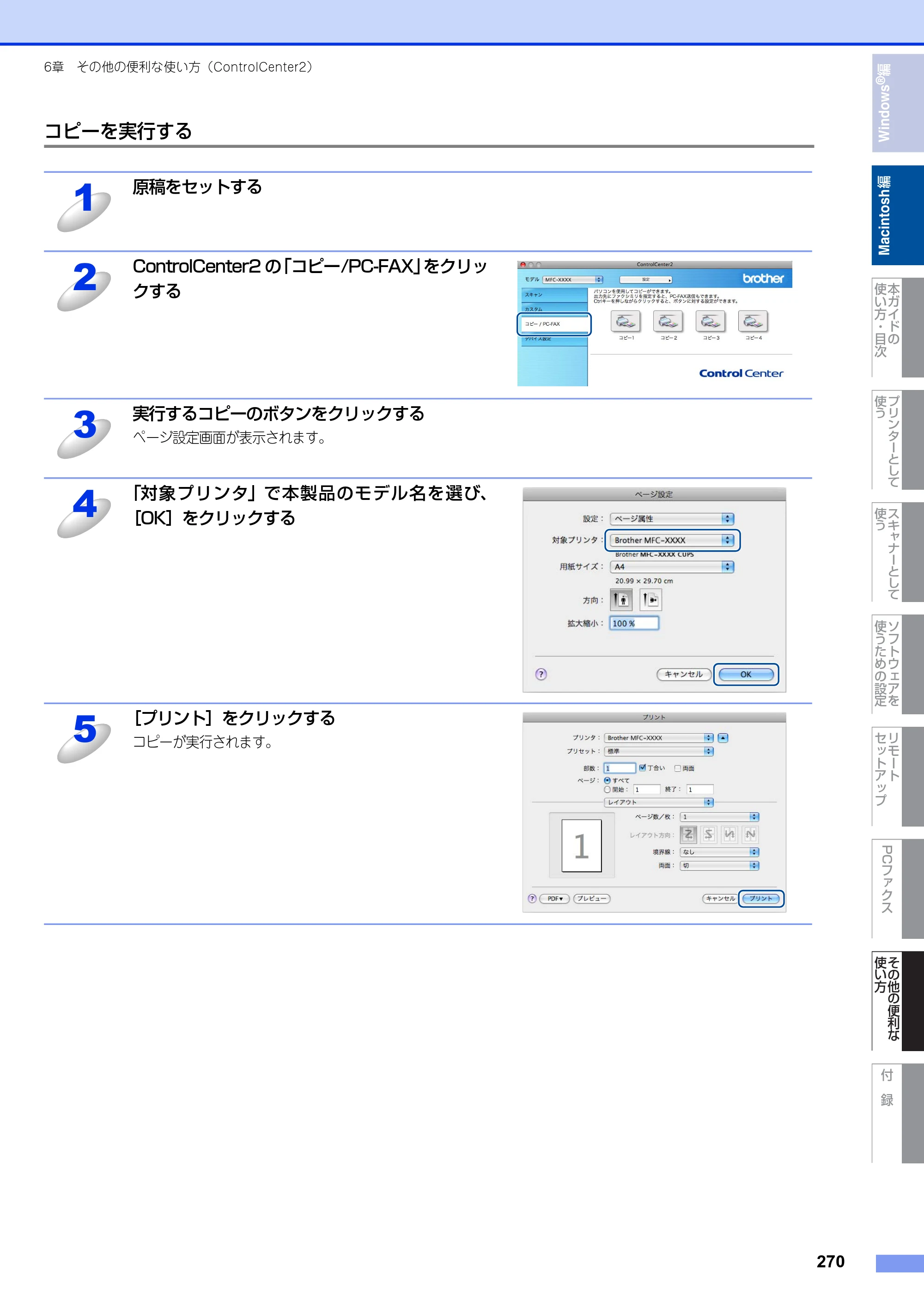Click the コピー4 printer icon button
Screen dimensions: 924x1308
753,322
